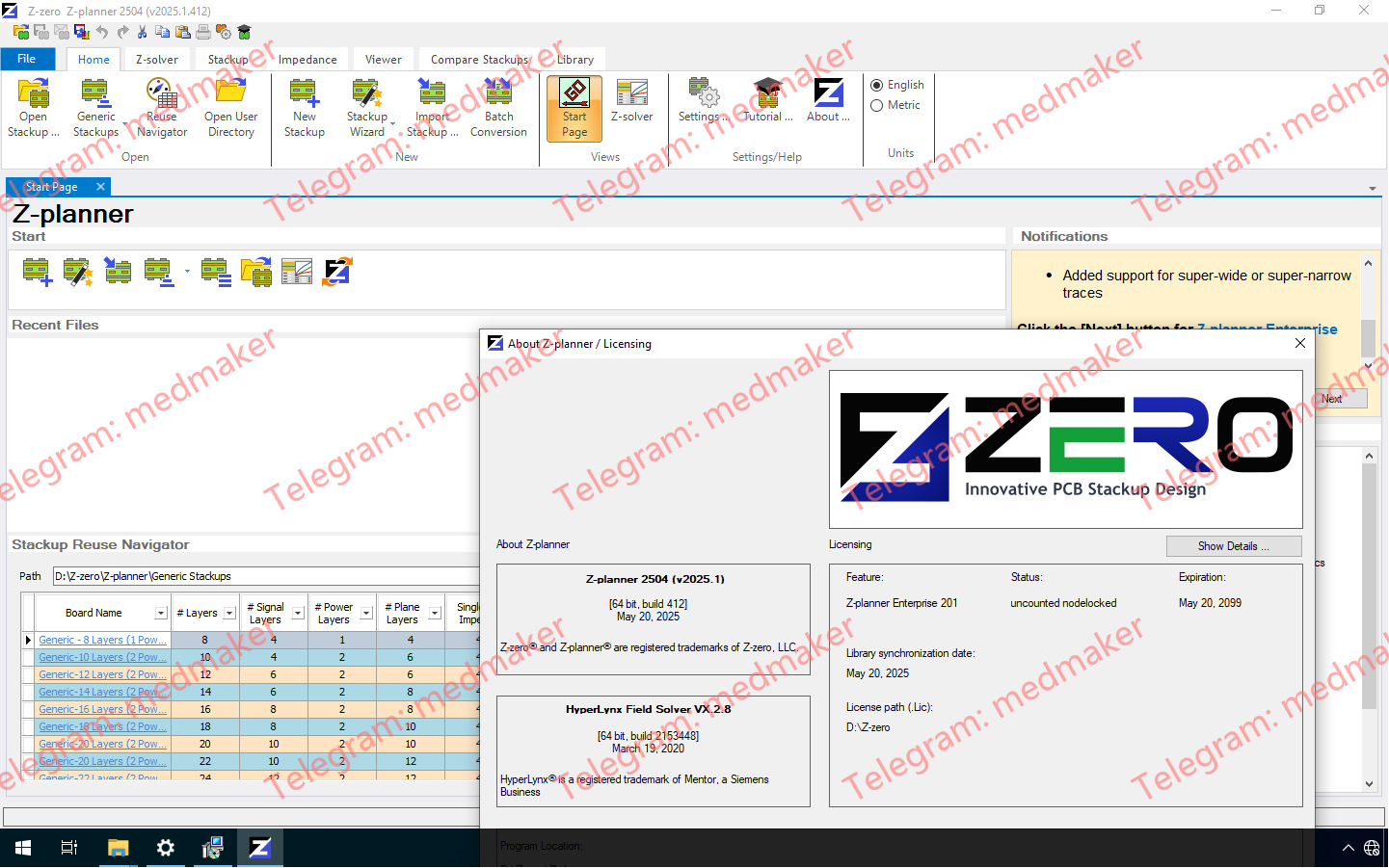Viewport: 1389px width, 868px height.
Task: Select the English units radio button
Action: [877, 84]
